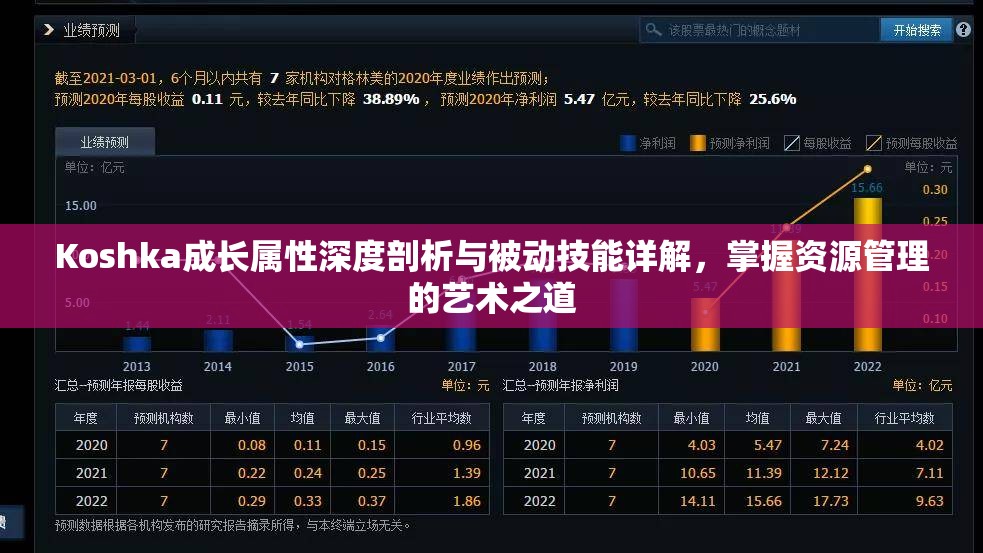
Task: Click the blue 净利润 legend swatch
Action: (x=628, y=143)
